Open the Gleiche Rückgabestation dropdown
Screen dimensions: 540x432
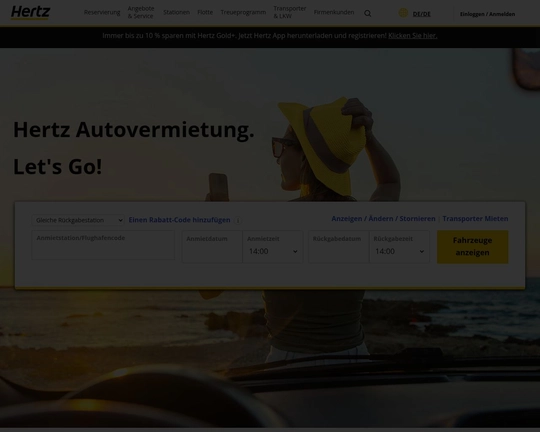coord(78,220)
